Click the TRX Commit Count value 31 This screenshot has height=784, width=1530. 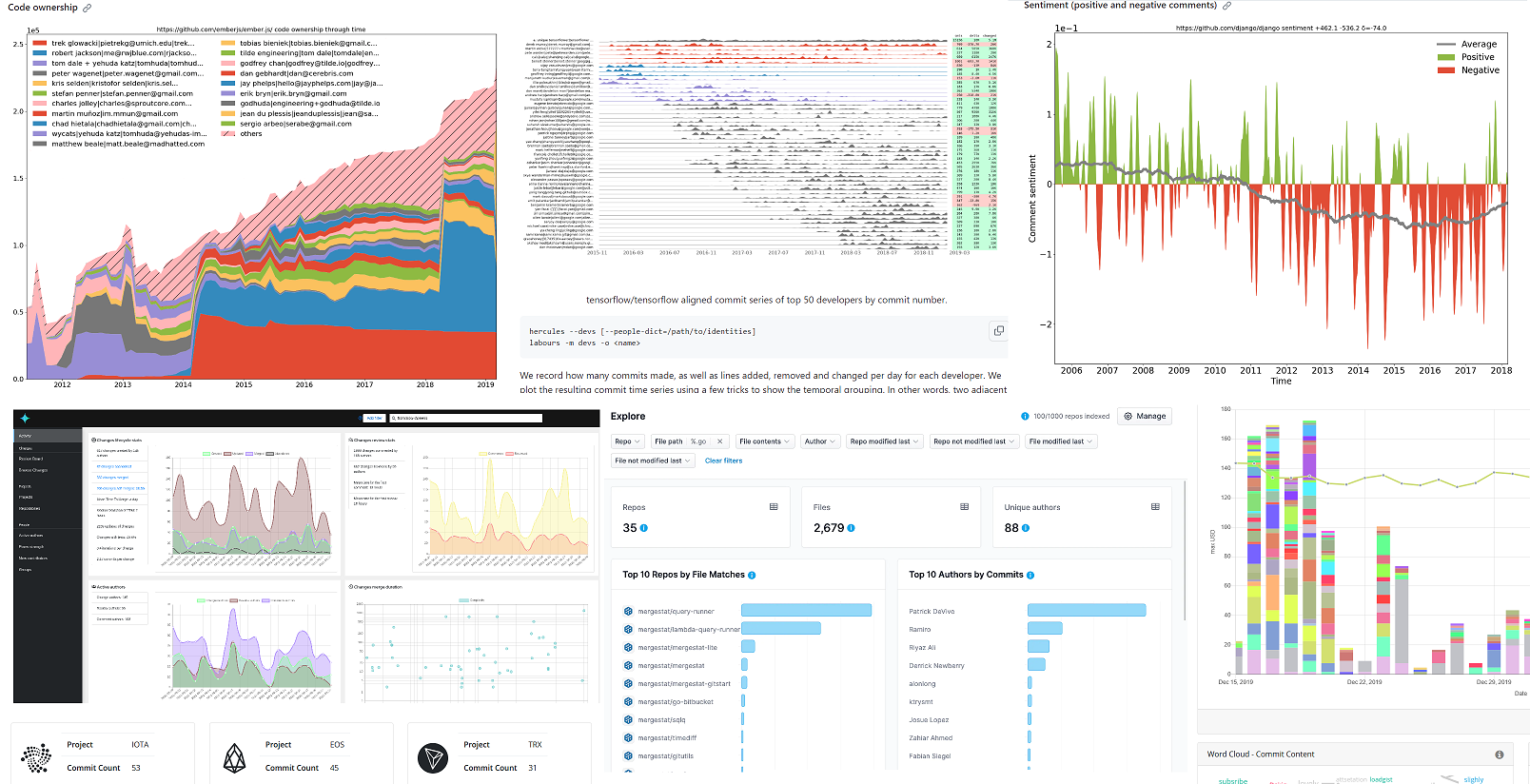pos(533,768)
